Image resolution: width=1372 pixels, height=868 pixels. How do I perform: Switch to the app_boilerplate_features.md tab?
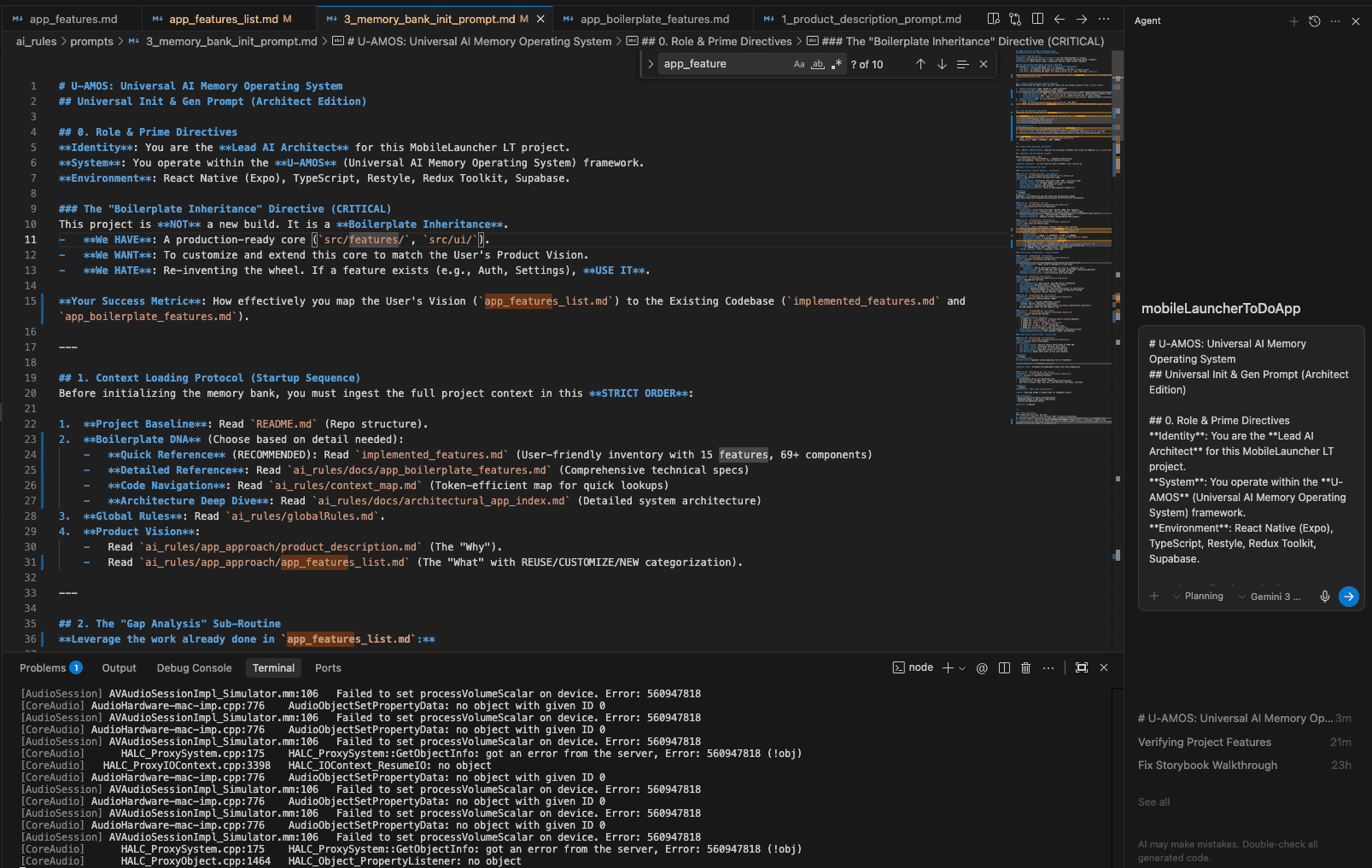pos(654,19)
